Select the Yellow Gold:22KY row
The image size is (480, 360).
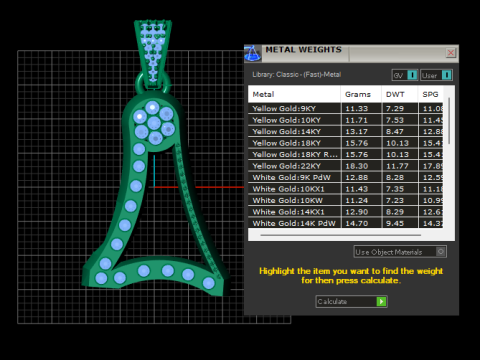pos(346,166)
